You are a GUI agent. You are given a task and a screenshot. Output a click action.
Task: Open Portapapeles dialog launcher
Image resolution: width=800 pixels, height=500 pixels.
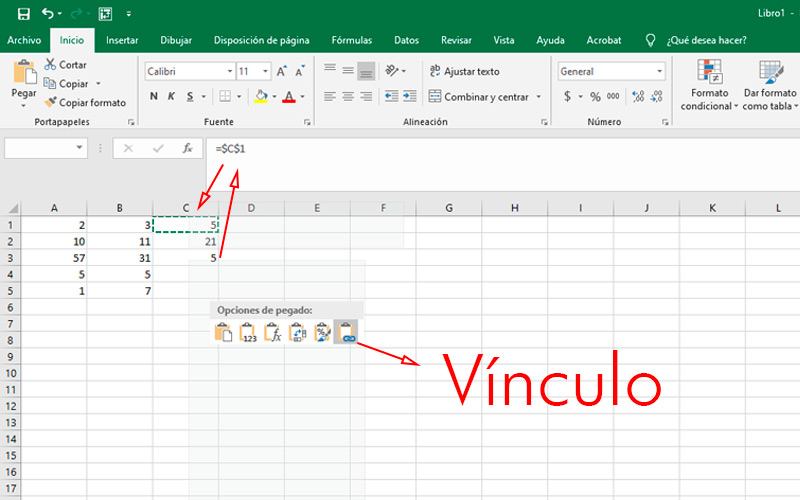click(131, 122)
